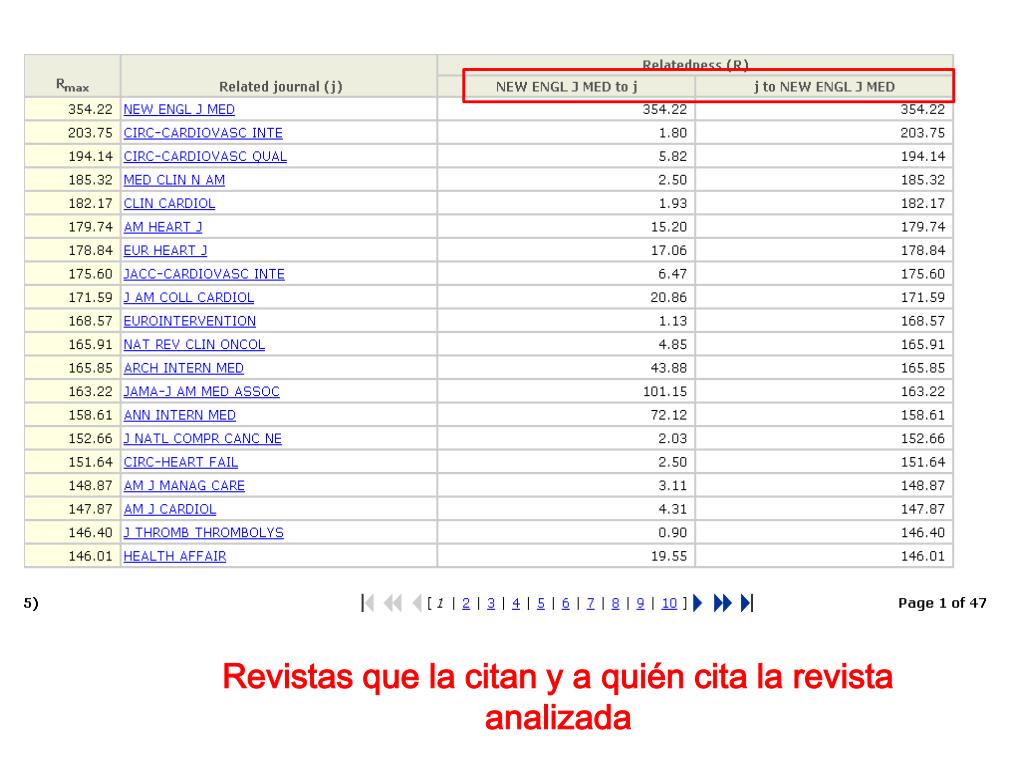Click the skip back ten pages arrow

pyautogui.click(x=393, y=603)
